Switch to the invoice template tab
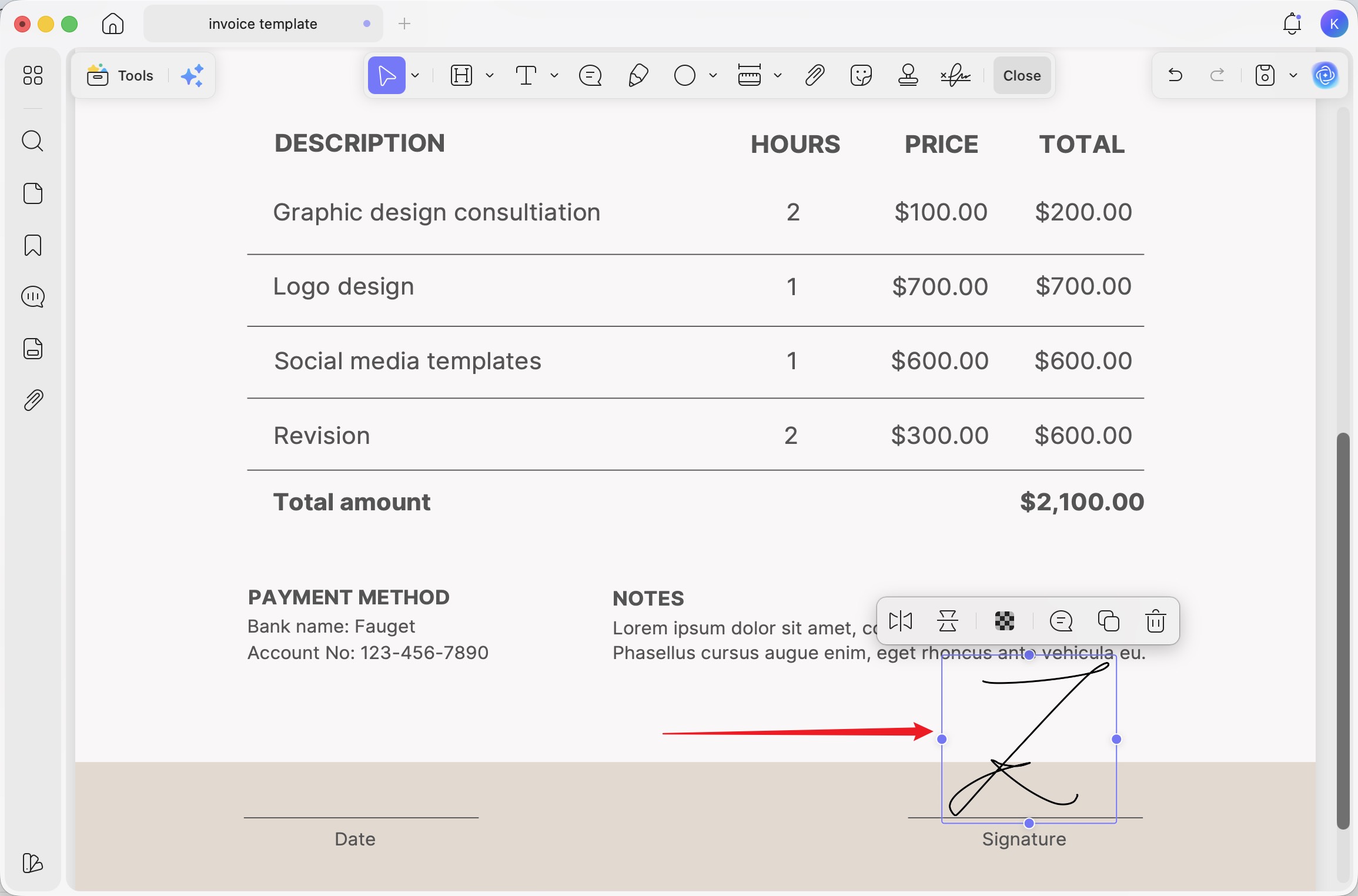The width and height of the screenshot is (1358, 896). [x=263, y=24]
